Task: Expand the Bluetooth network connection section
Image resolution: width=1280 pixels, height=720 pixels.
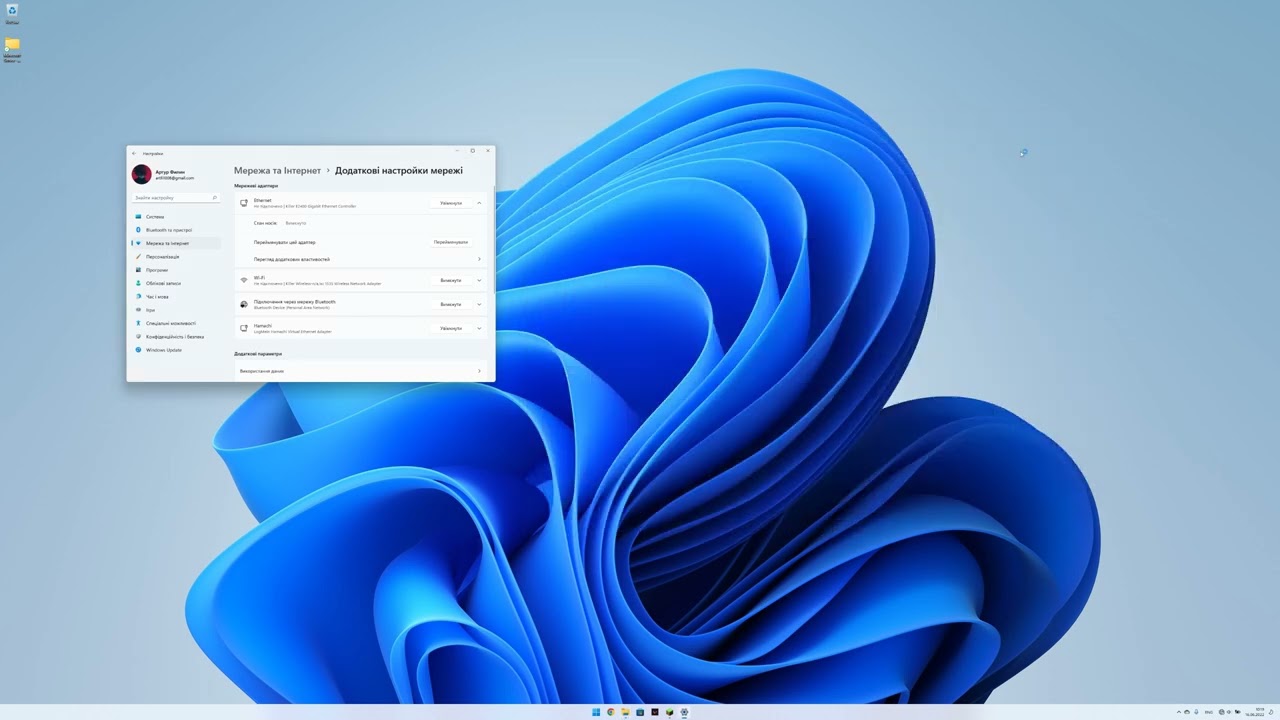Action: tap(479, 304)
